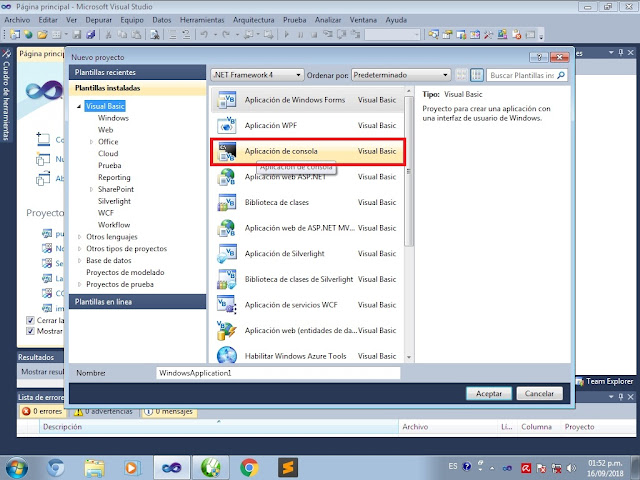Select Habilitar Windows Azure Tools icon

(x=227, y=355)
